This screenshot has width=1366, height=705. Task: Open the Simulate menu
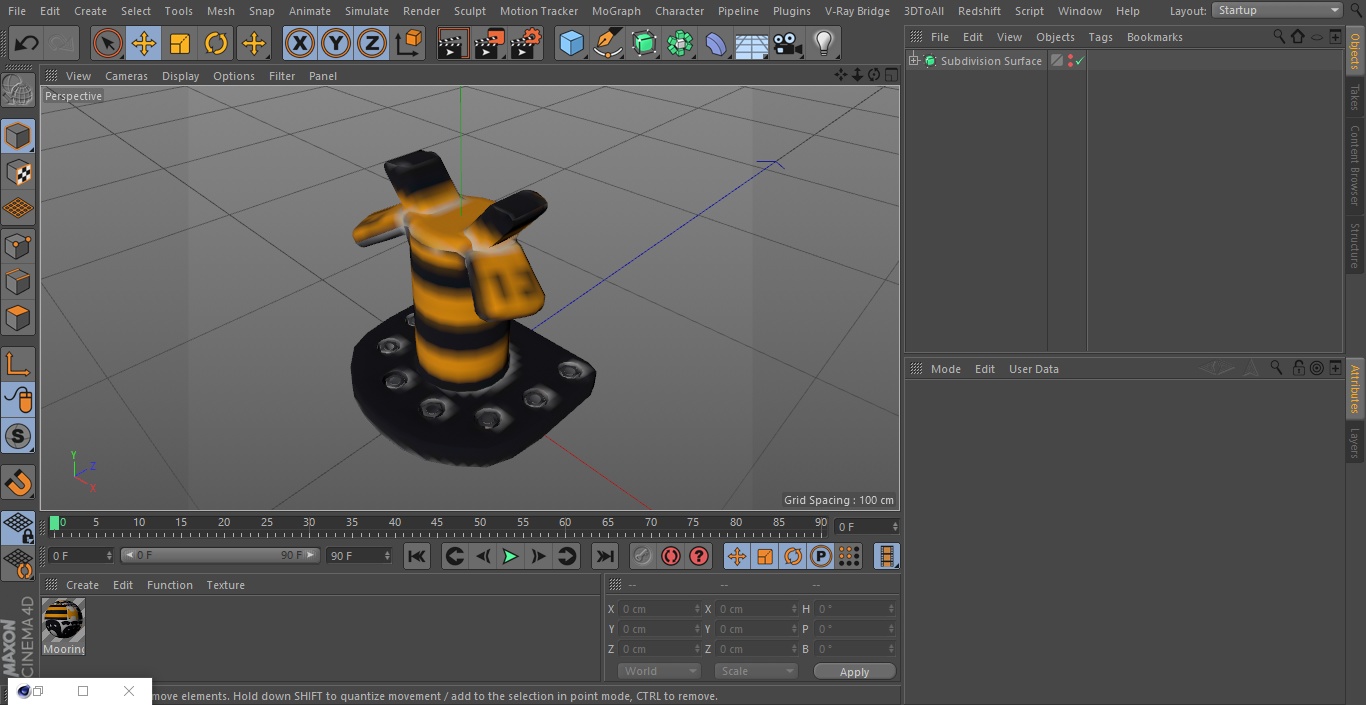[367, 11]
